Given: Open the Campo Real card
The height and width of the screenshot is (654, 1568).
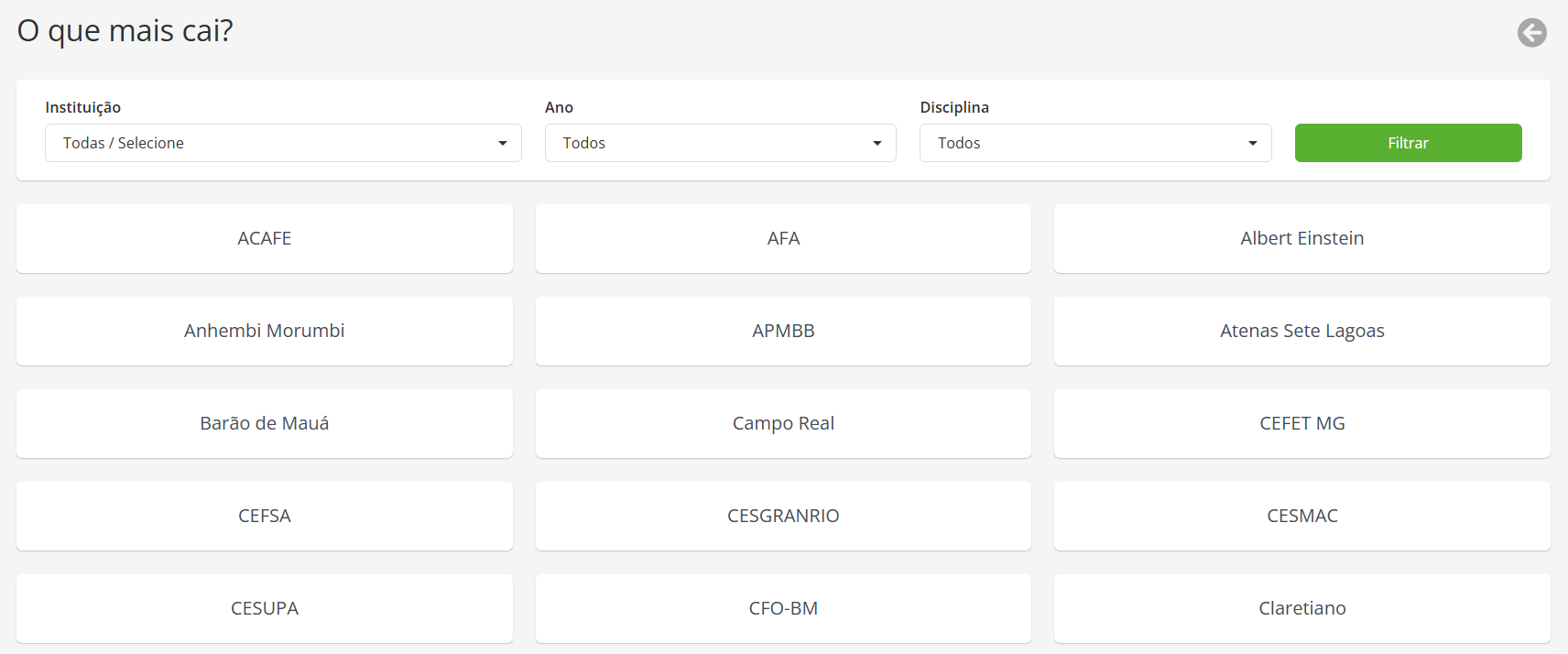Looking at the screenshot, I should pos(783,423).
